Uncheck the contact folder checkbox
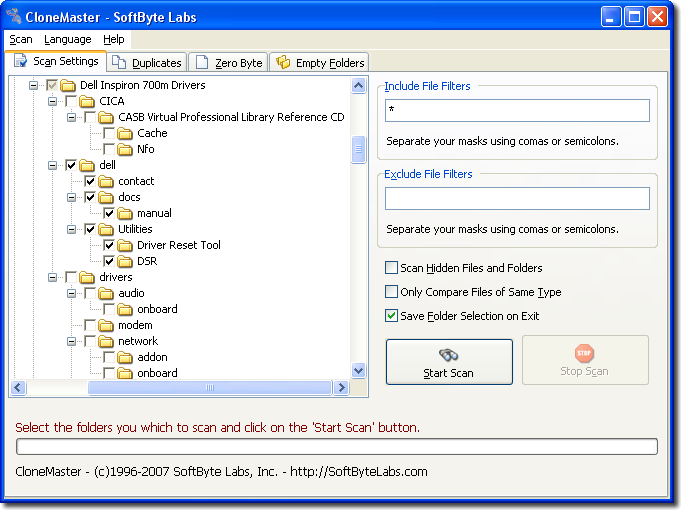Screen dimensions: 681x510 click(90, 181)
